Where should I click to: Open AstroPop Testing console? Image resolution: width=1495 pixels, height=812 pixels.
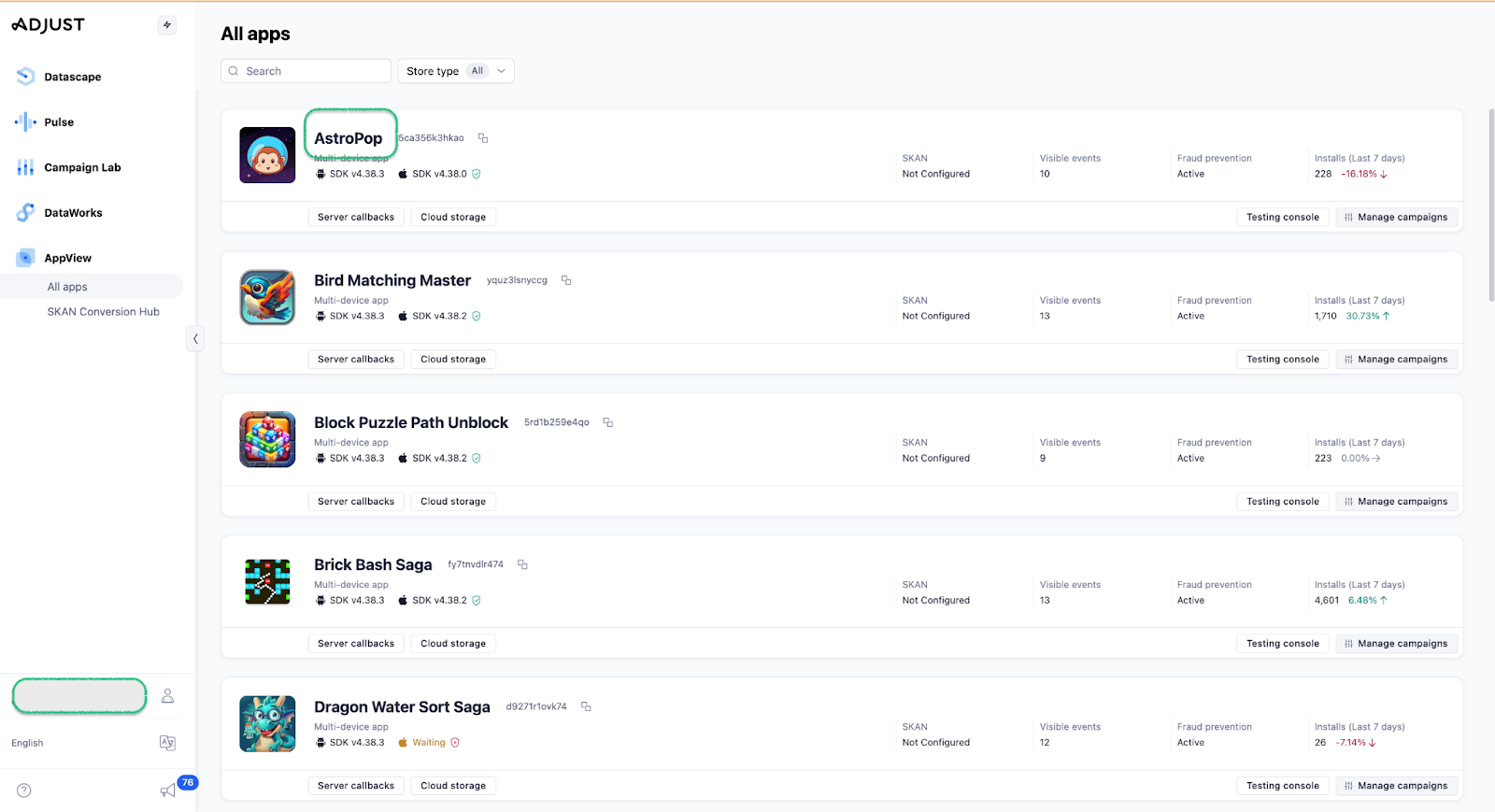tap(1283, 217)
